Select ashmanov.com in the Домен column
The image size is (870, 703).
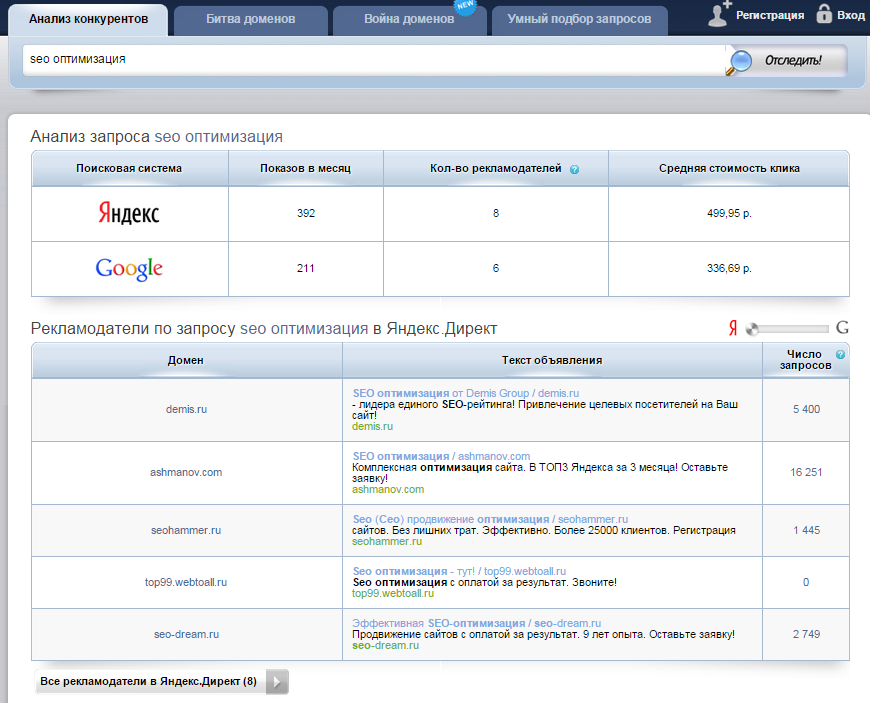[186, 473]
